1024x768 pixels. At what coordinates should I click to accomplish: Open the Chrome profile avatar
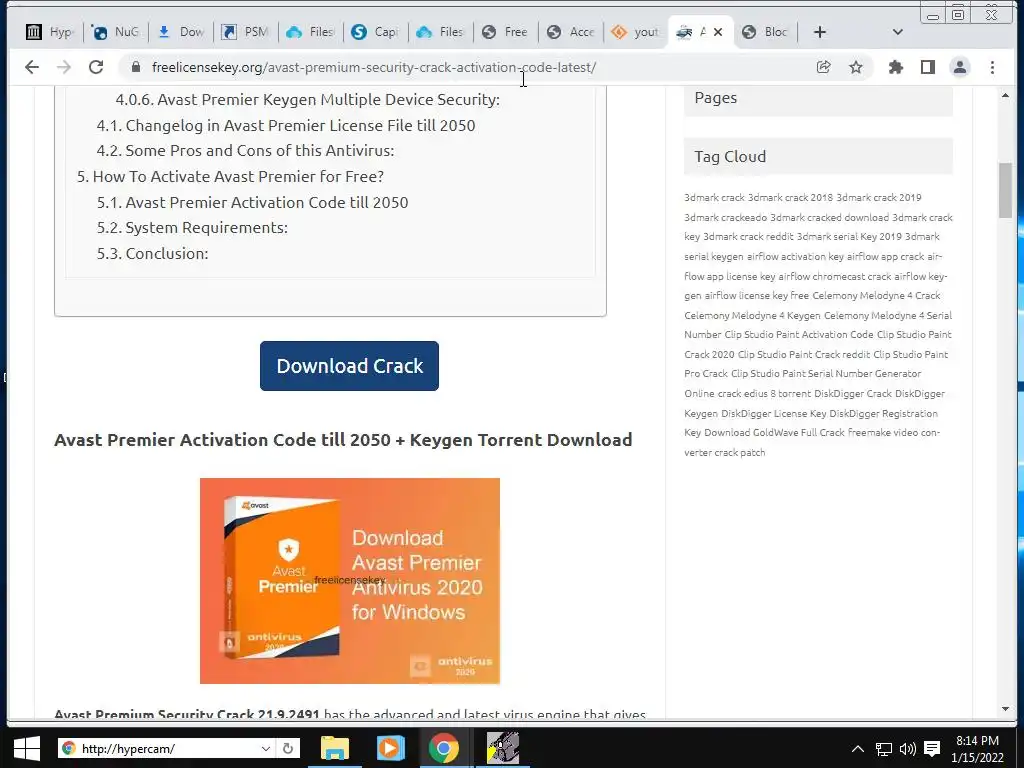point(960,67)
